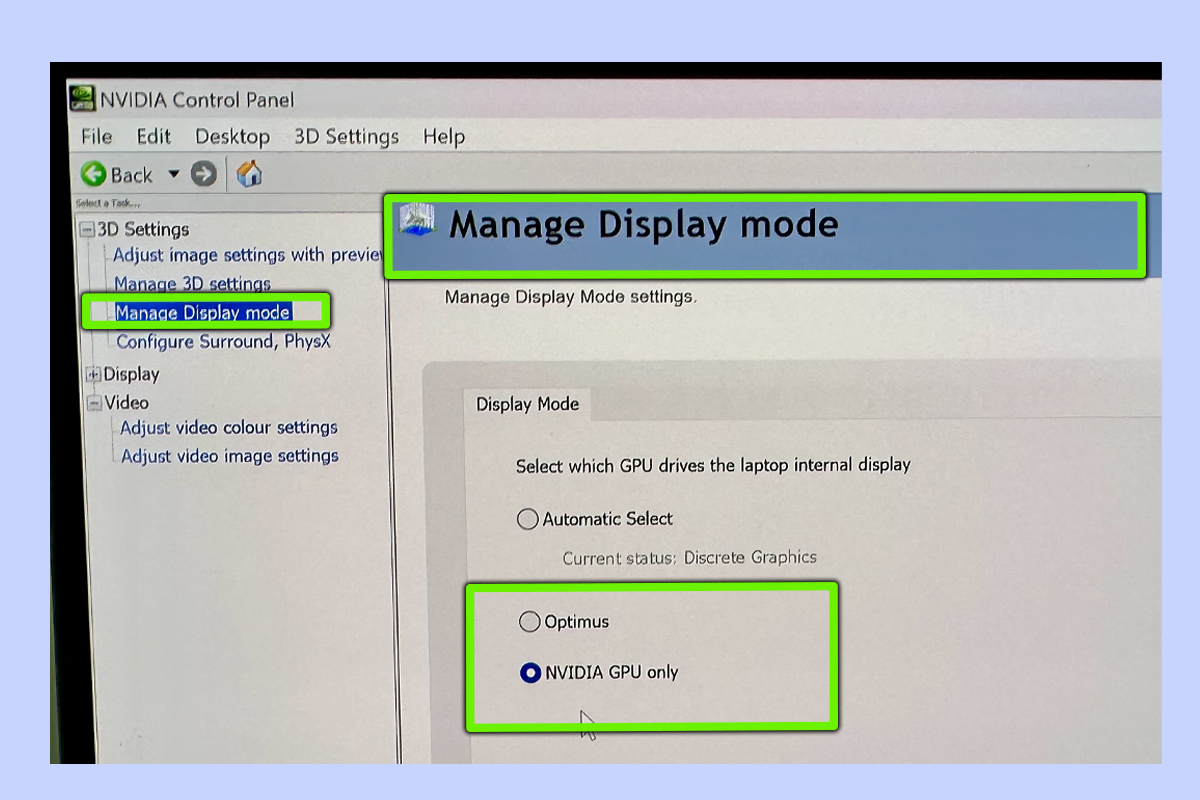The width and height of the screenshot is (1200, 800).
Task: Open Adjust image settings with preview
Action: coord(247,255)
